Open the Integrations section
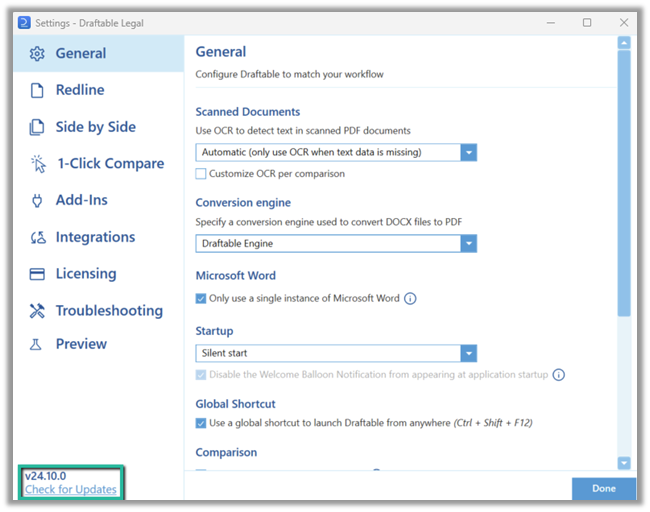650x512 pixels. (98, 237)
